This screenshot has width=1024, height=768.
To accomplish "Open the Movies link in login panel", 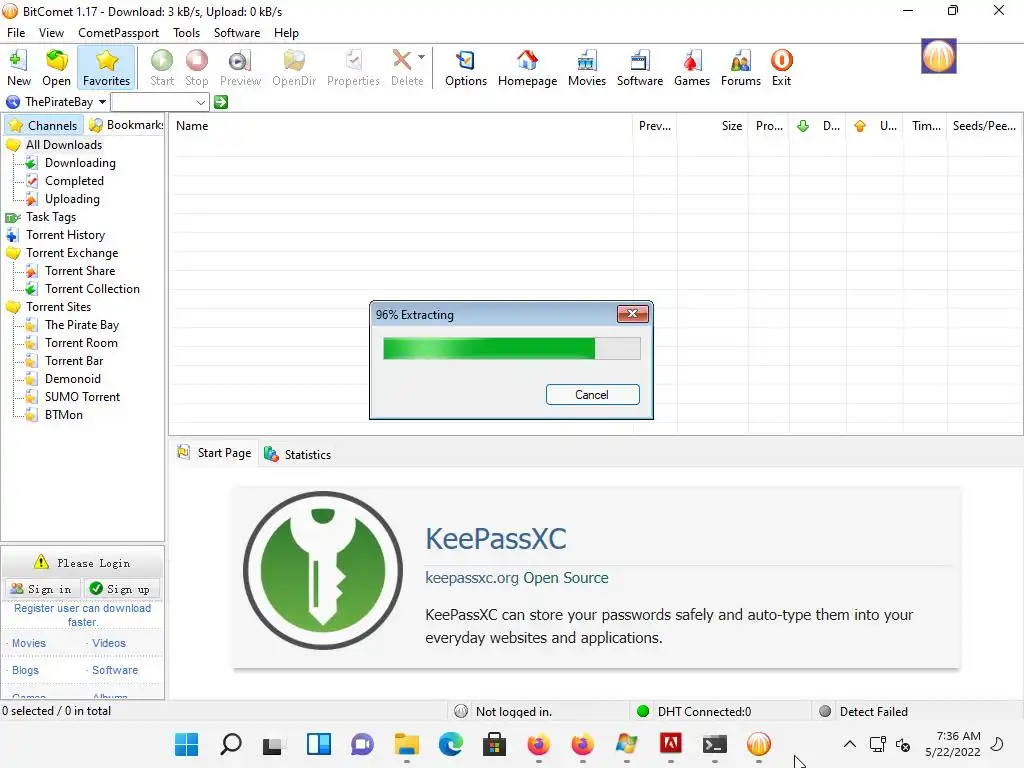I will [x=29, y=643].
